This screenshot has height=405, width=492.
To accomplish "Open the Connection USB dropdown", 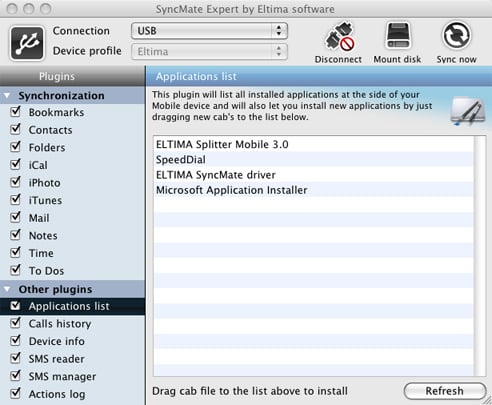I will 209,31.
